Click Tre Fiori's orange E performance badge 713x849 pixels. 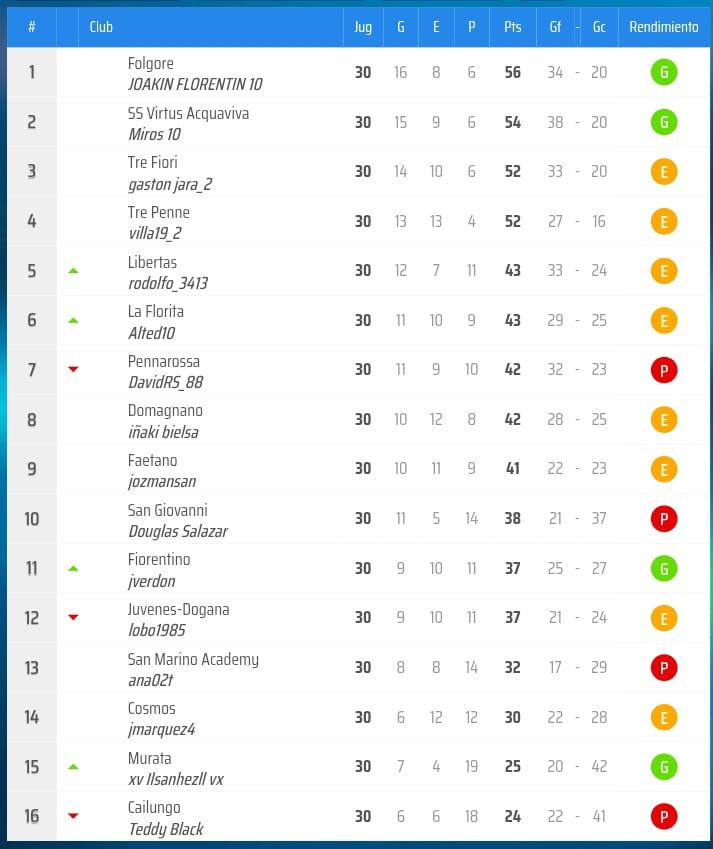coord(663,172)
